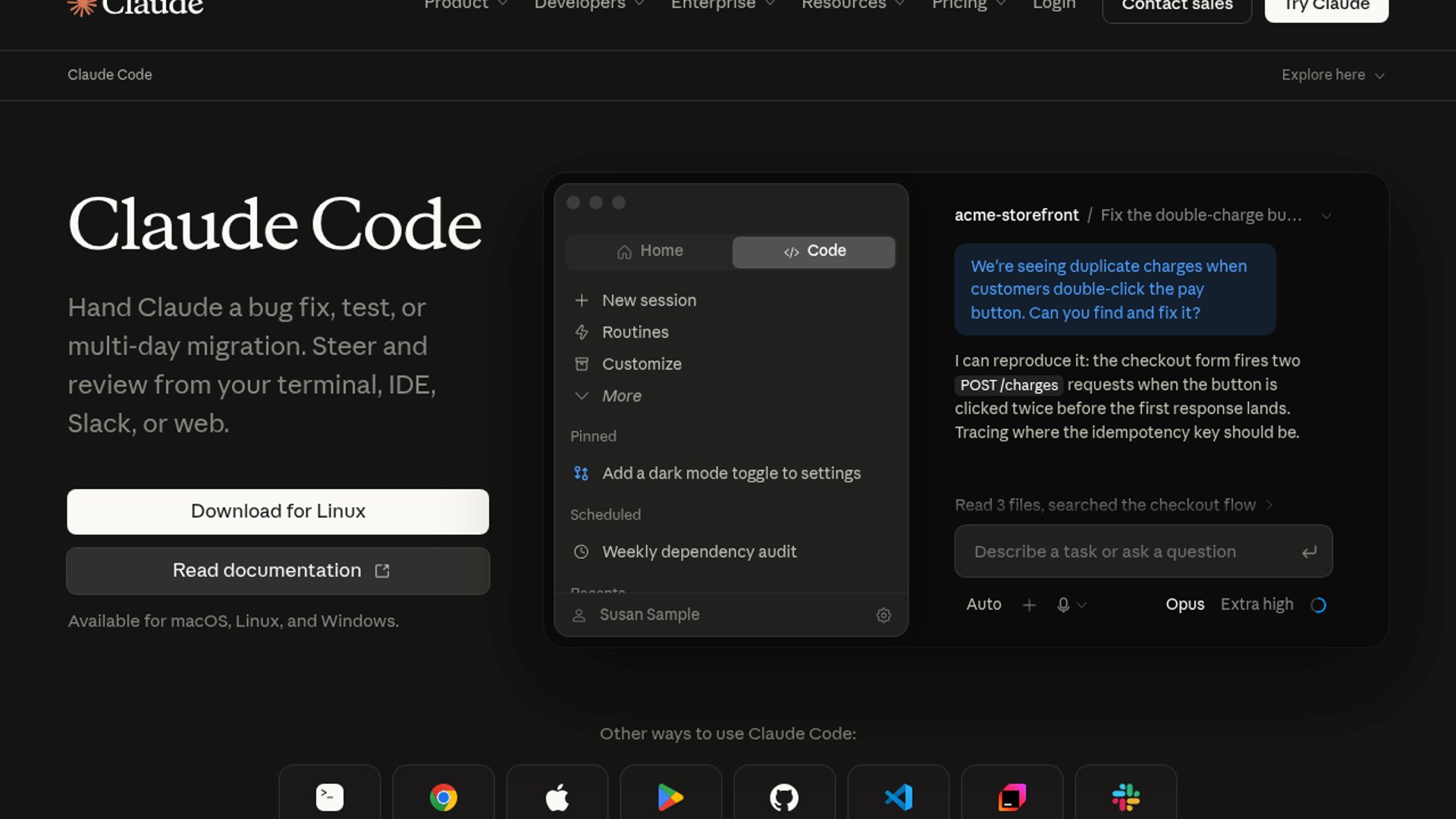The height and width of the screenshot is (819, 1456).
Task: Open the pinned dark mode toggle session
Action: coord(730,473)
